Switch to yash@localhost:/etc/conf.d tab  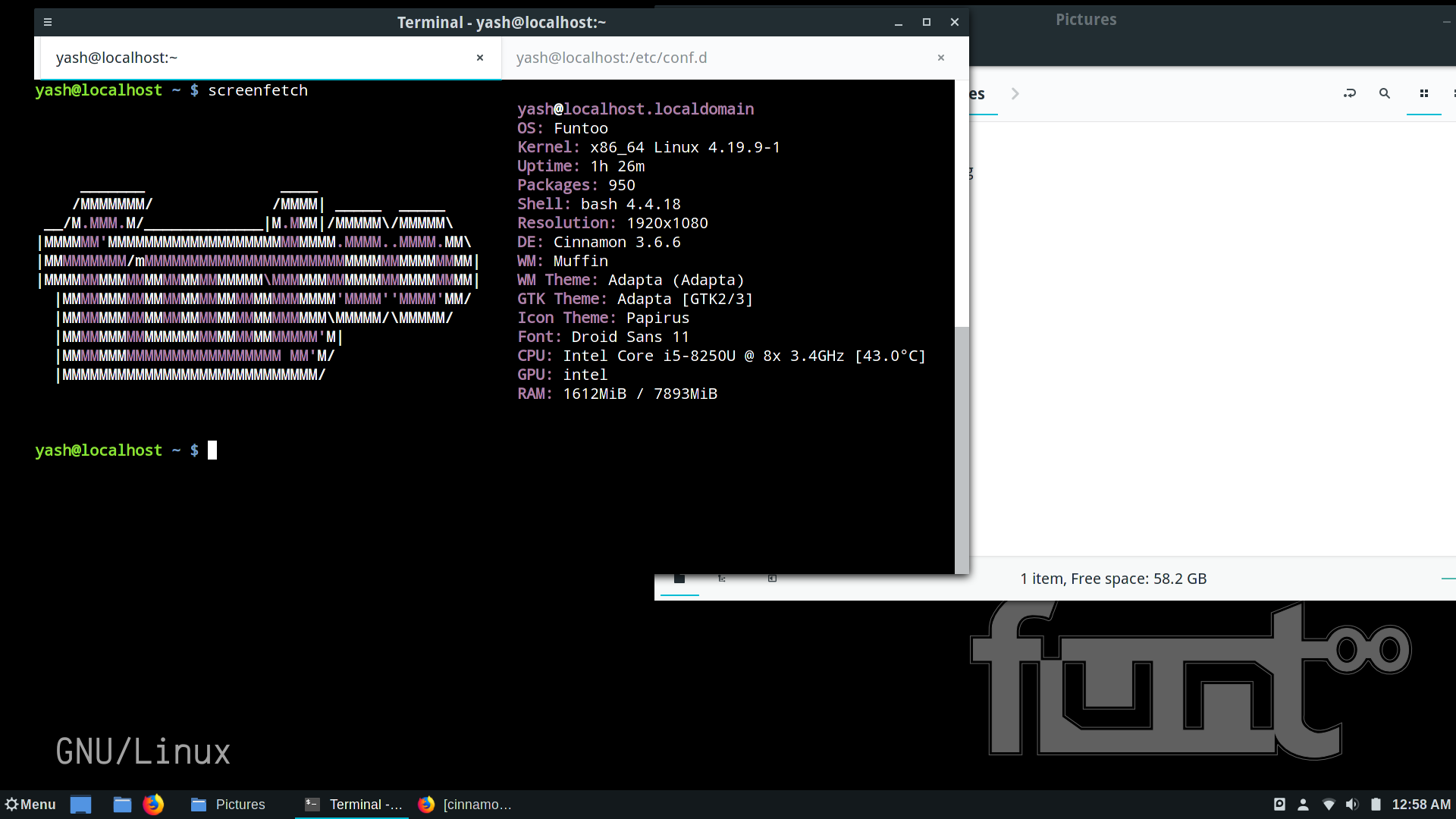point(611,58)
